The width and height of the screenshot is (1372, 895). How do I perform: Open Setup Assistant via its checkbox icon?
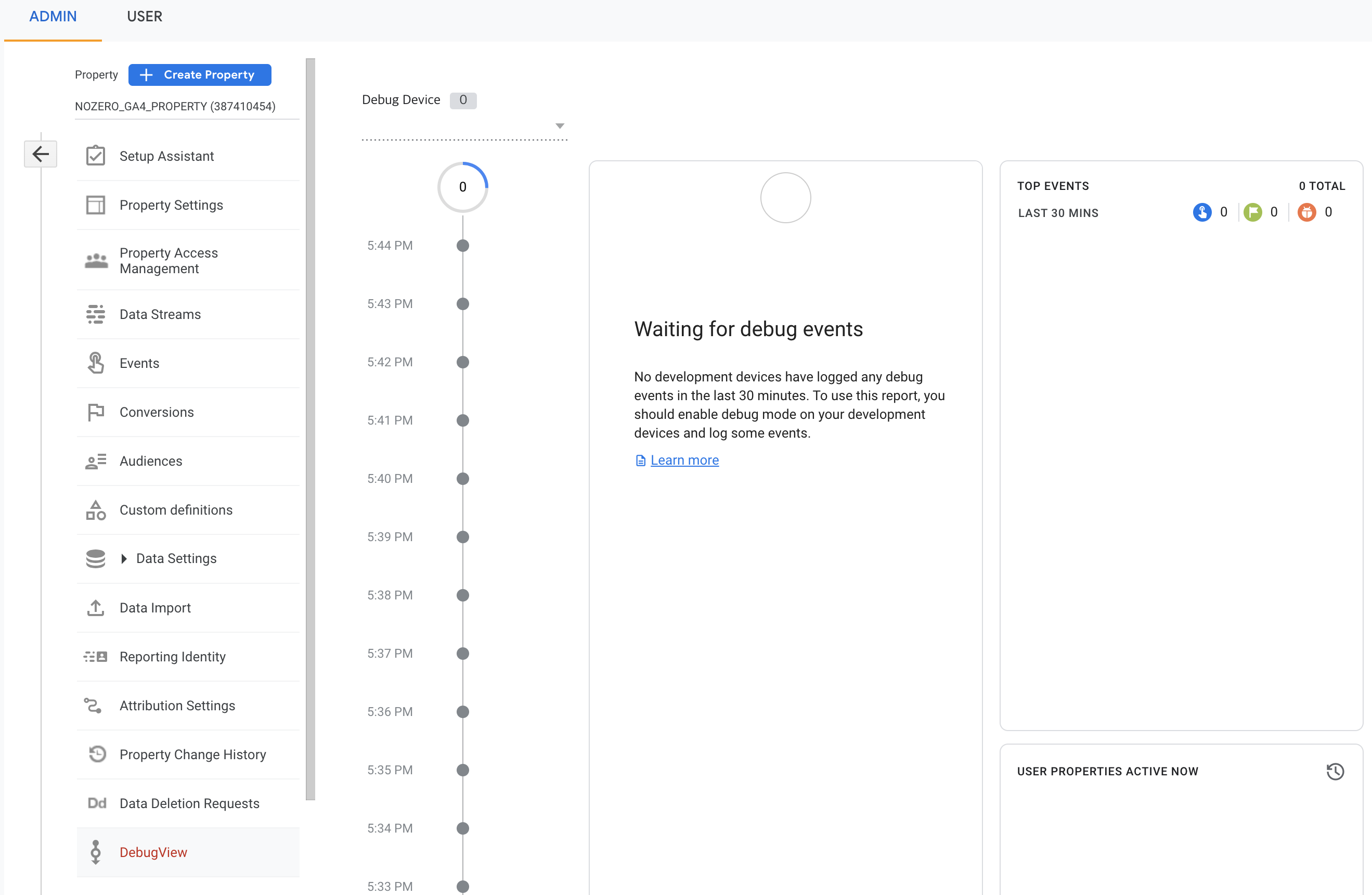[96, 156]
